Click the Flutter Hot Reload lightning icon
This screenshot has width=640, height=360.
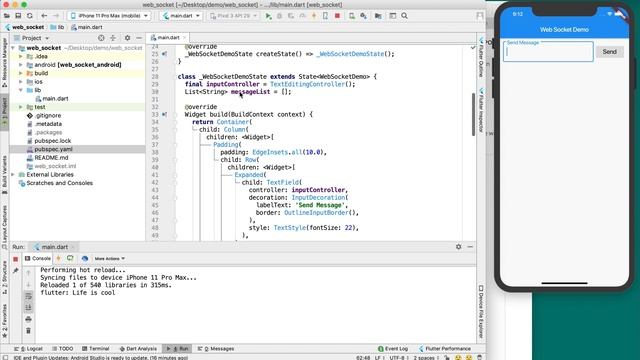(x=314, y=16)
